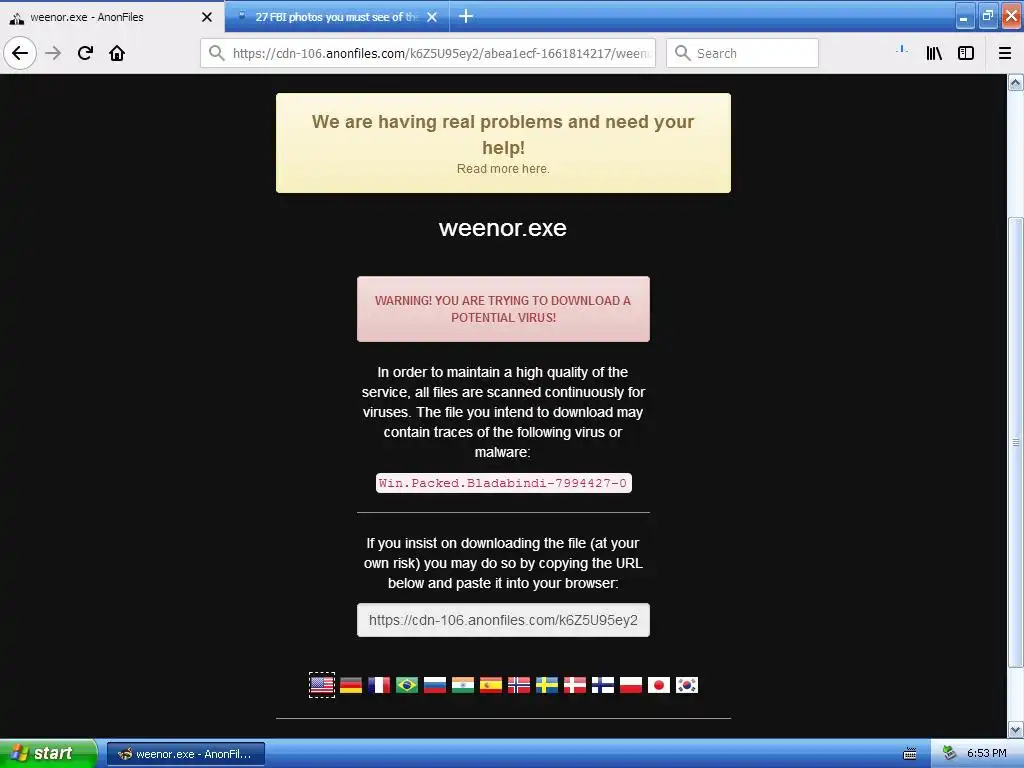Click the Search box magnifier icon
1024x768 pixels.
(682, 53)
